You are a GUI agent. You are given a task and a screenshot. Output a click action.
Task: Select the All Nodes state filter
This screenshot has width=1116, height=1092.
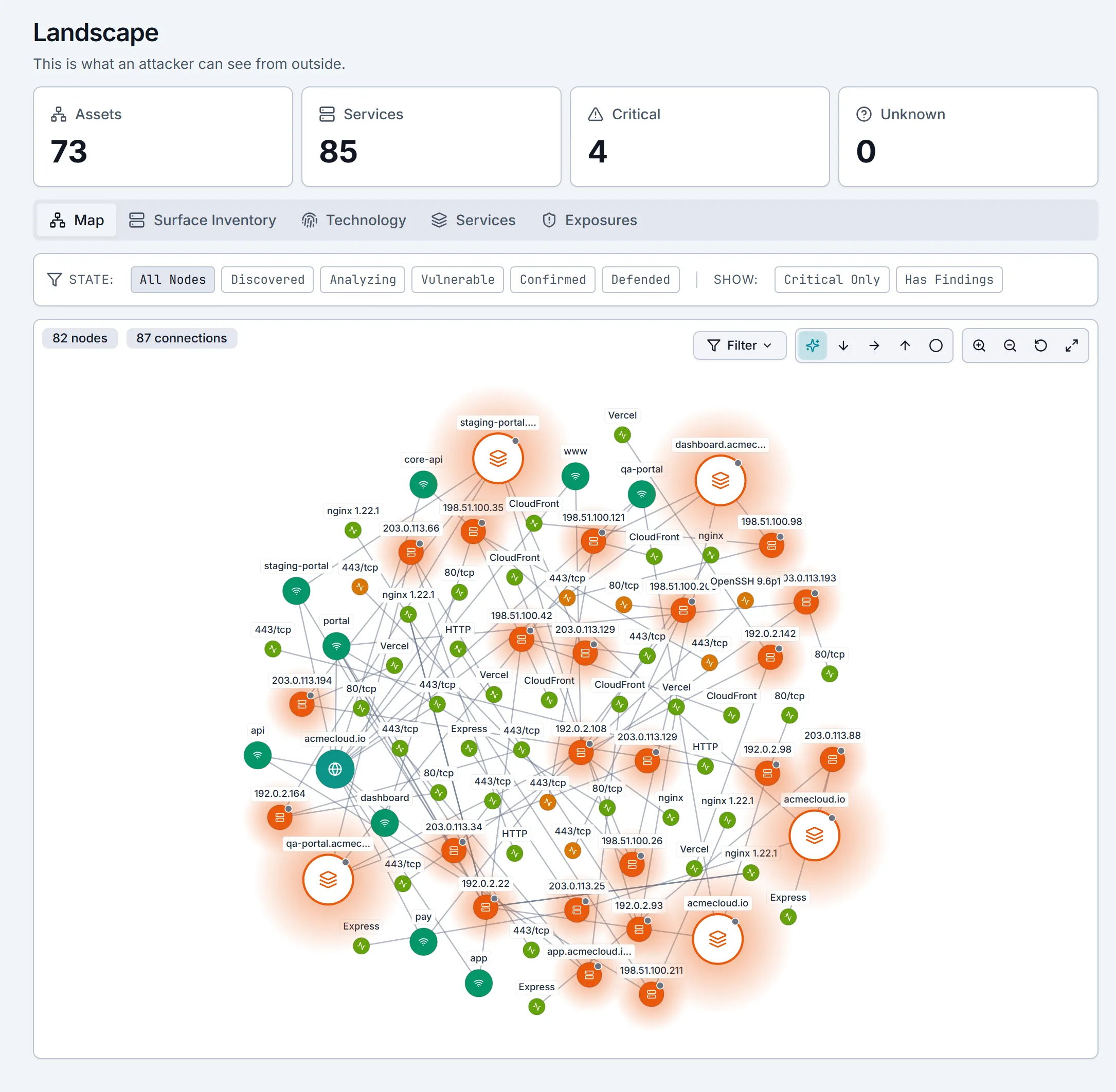click(172, 279)
